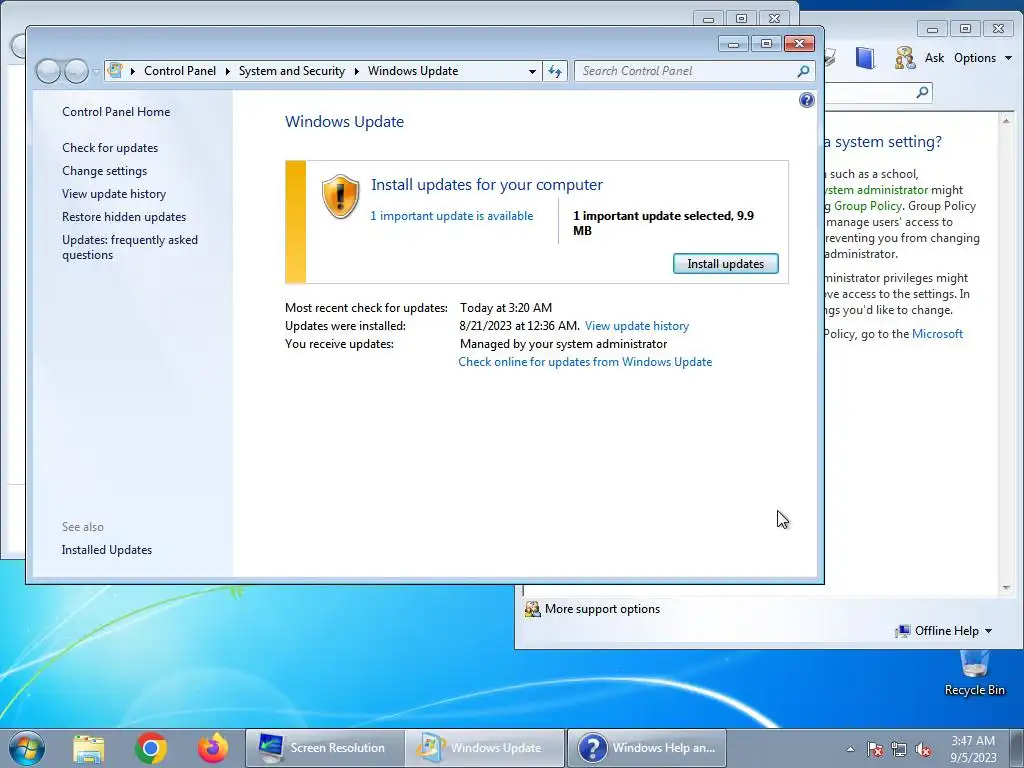Open the Microsoft link in Help window
Screen dimensions: 1024x768
point(937,334)
